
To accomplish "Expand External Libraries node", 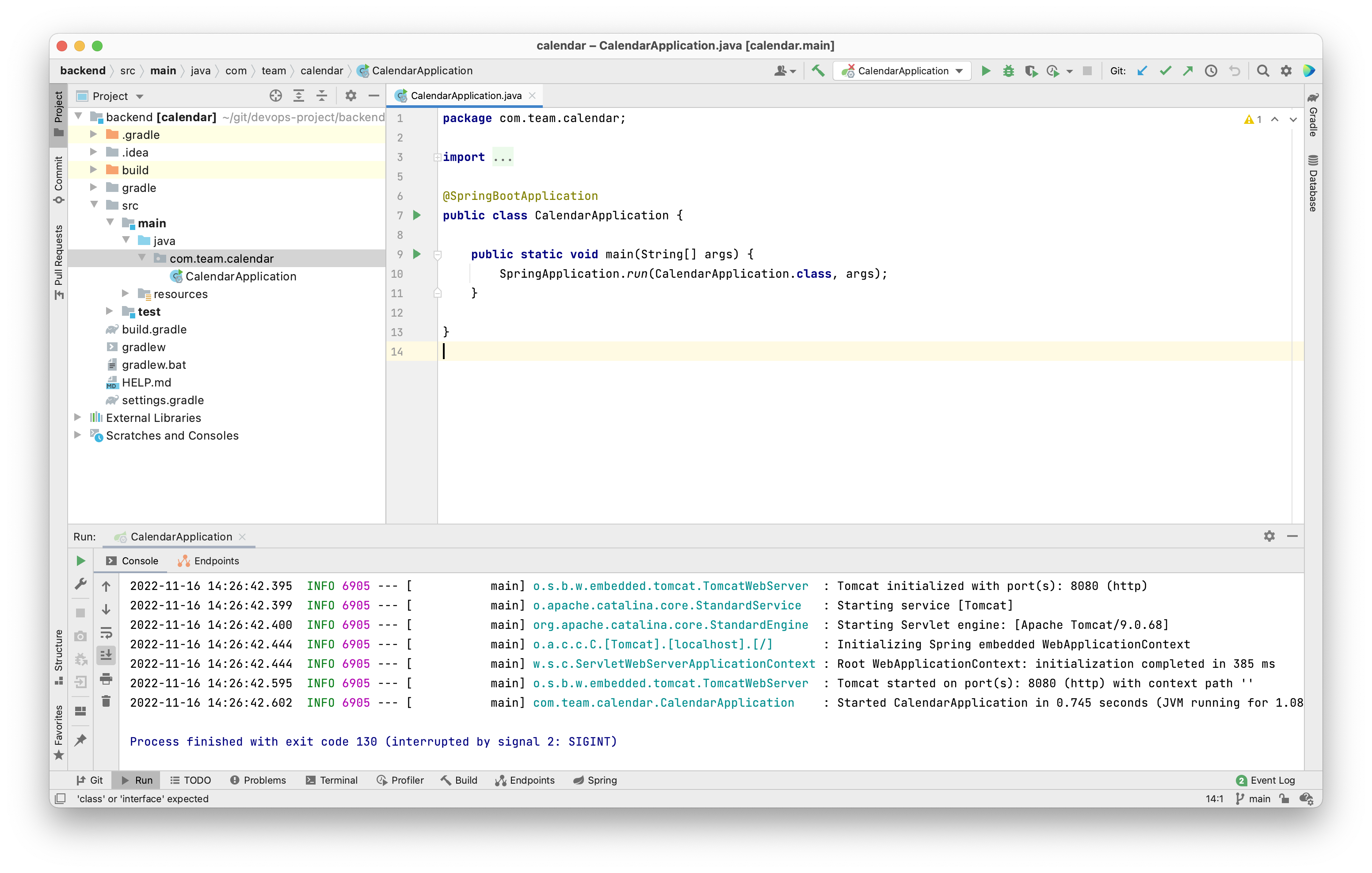I will point(77,417).
